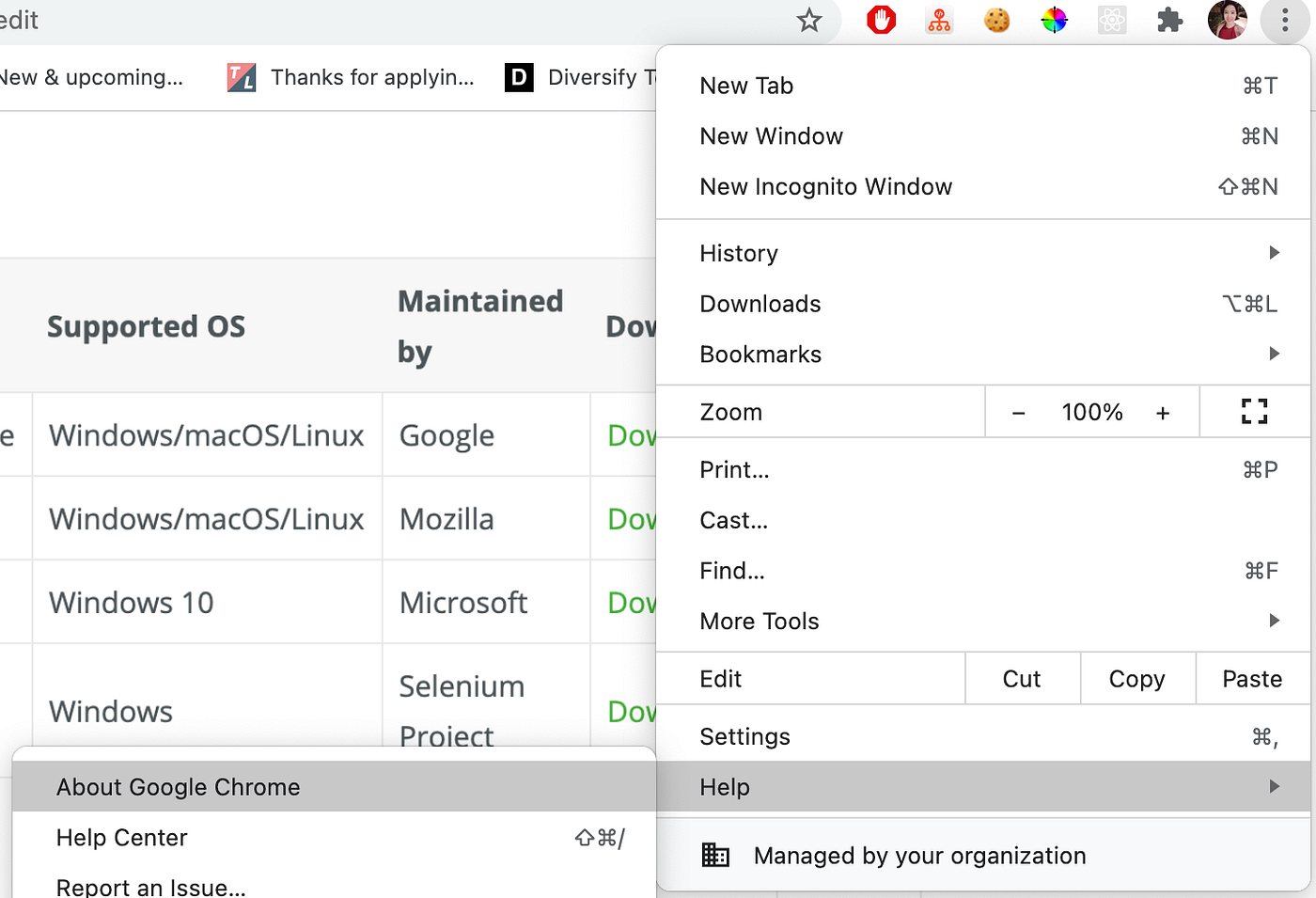The height and width of the screenshot is (898, 1316).
Task: Select New Tab from the menu
Action: (x=983, y=86)
